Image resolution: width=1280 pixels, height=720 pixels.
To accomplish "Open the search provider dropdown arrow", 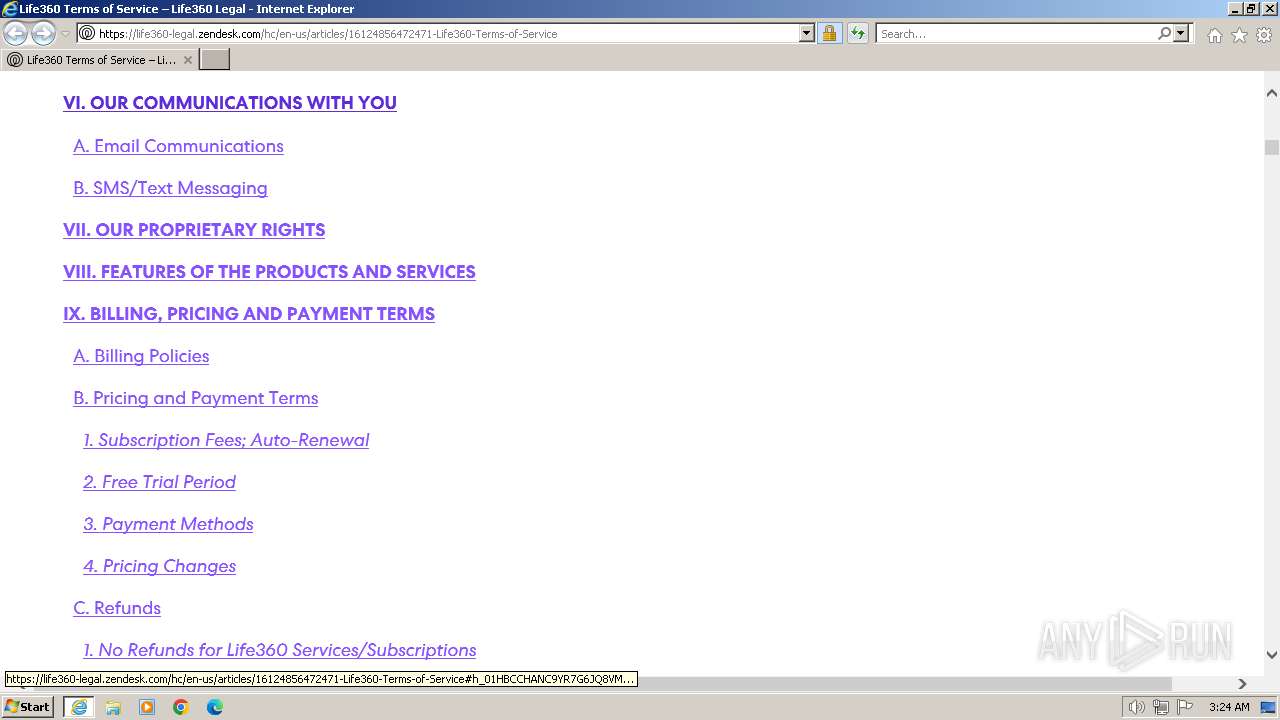I will point(1181,33).
